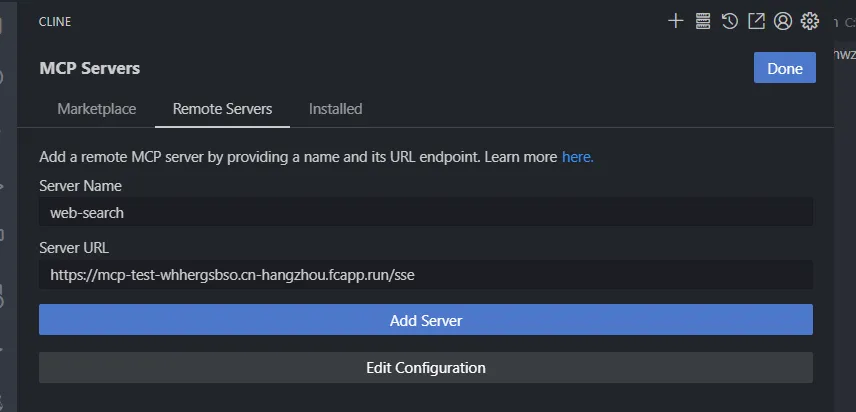Follow the "here." Learn more link

[578, 157]
